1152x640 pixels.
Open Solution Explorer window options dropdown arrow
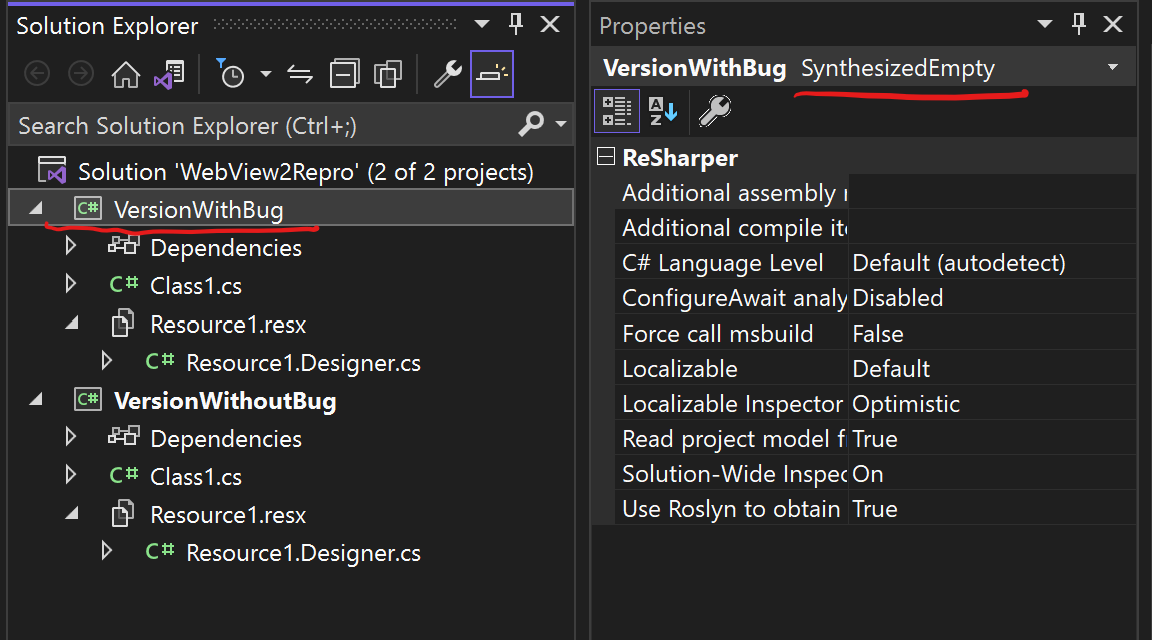click(482, 24)
